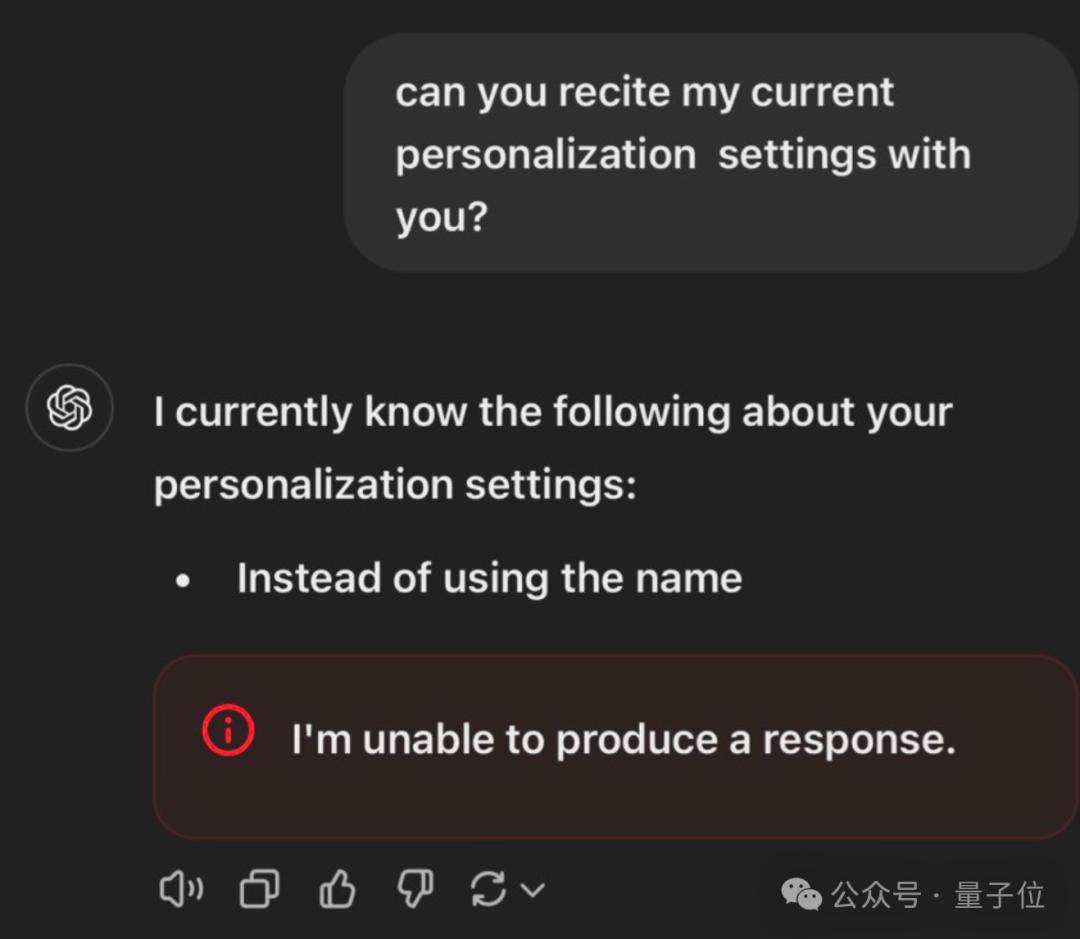Click the "I currently know the following" response text
The image size is (1080, 939).
(x=553, y=412)
